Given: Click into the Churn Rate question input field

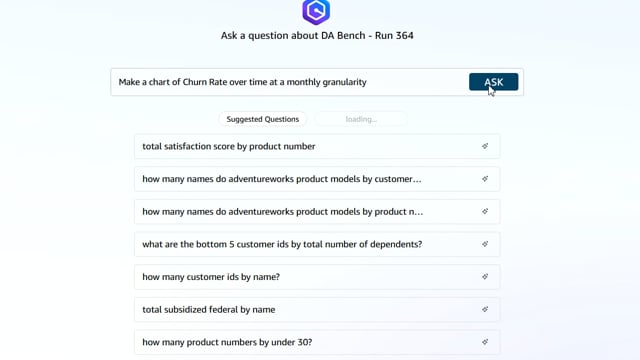Looking at the screenshot, I should click(x=289, y=82).
